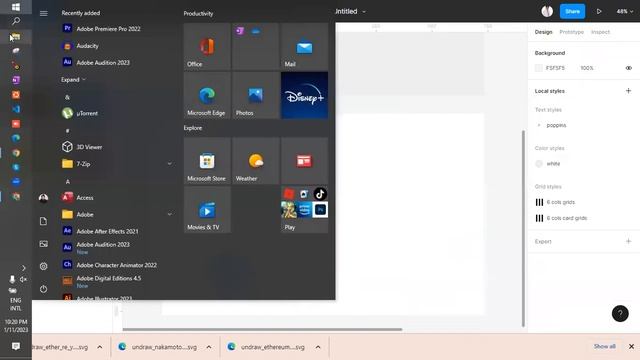Open the Microsoft Edge tile

[x=207, y=96]
